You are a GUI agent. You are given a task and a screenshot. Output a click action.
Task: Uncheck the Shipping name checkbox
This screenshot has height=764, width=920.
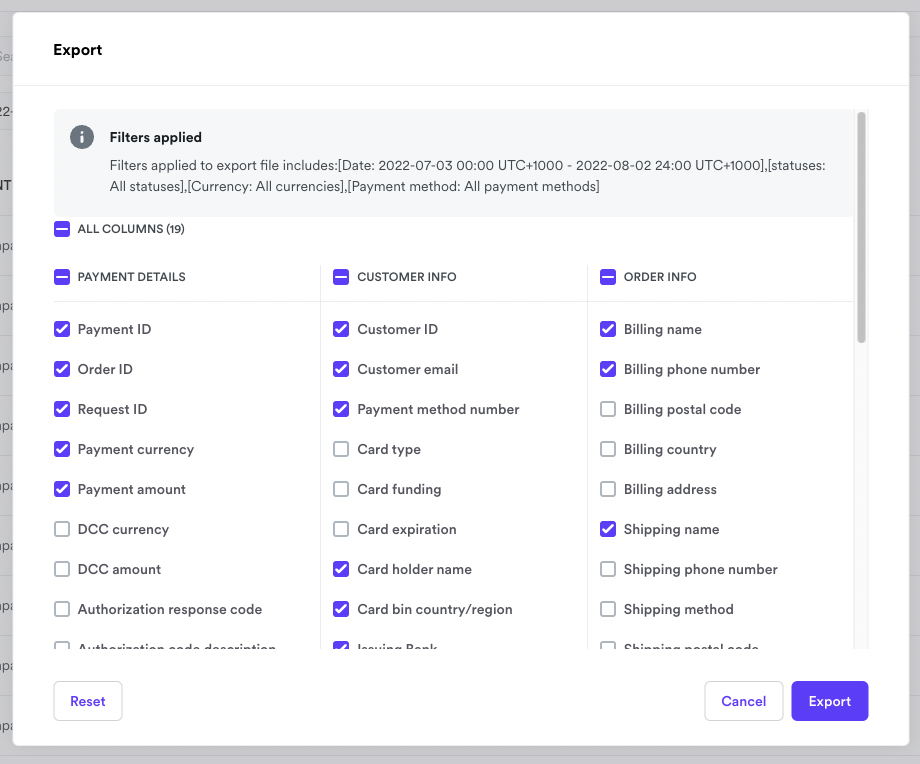[x=608, y=529]
